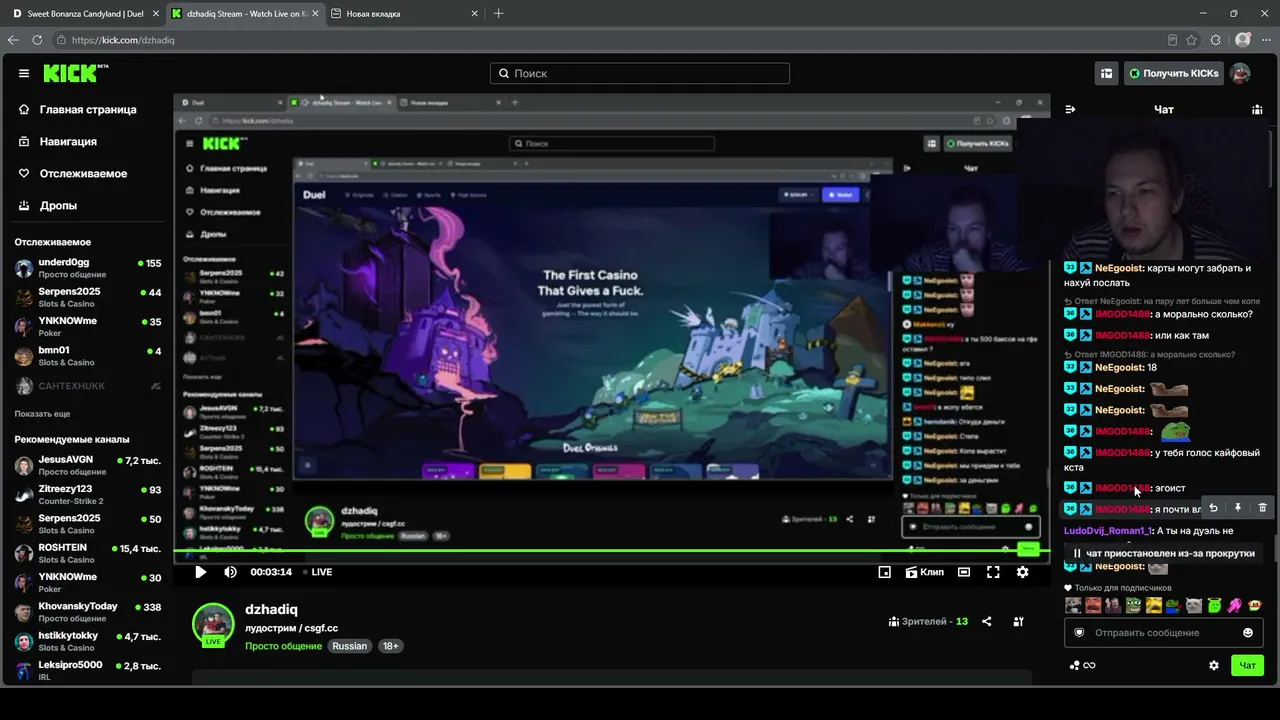Open channel points infinity balance
This screenshot has height=720, width=1280.
[1083, 665]
